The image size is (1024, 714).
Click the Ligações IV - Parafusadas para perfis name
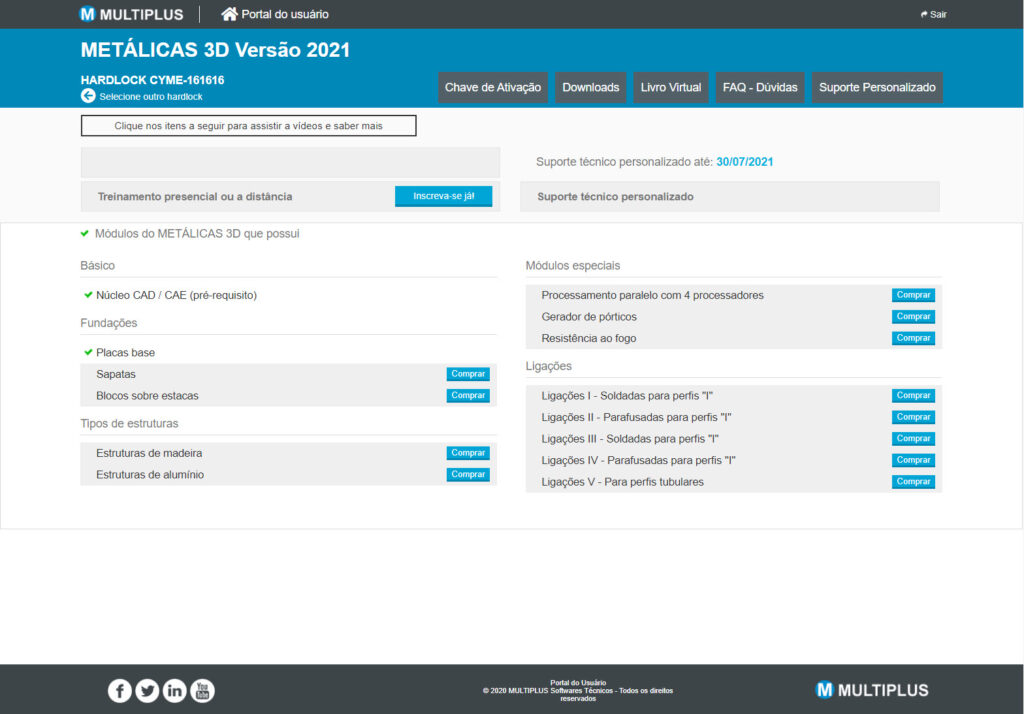(639, 461)
